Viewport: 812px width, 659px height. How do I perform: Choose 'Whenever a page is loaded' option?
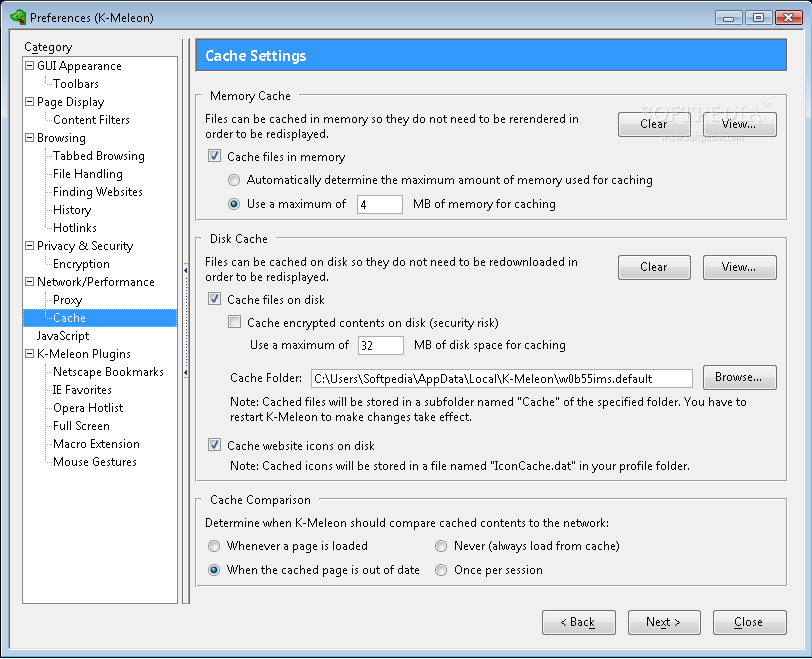[214, 546]
